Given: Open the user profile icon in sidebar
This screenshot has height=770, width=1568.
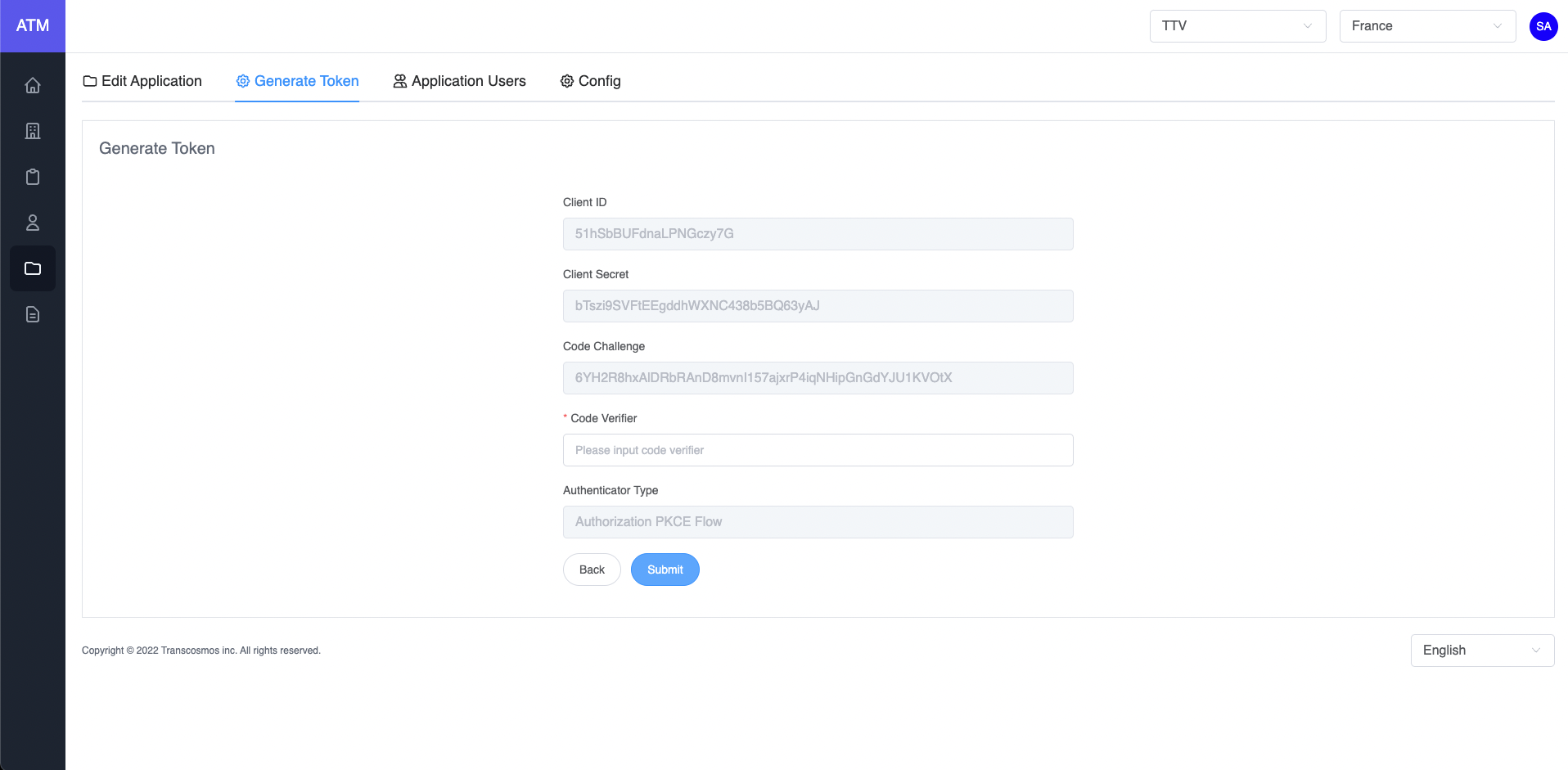Looking at the screenshot, I should [33, 223].
